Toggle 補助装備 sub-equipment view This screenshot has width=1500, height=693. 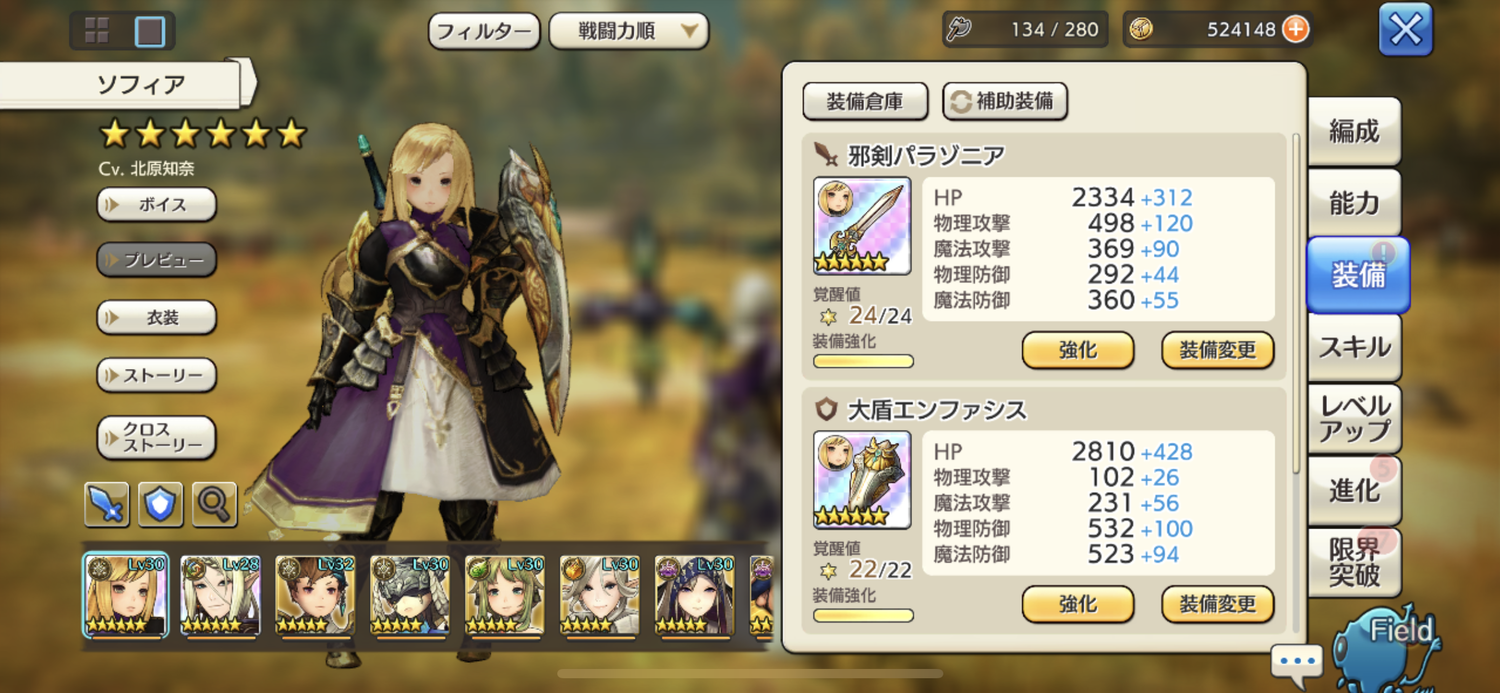click(1005, 101)
